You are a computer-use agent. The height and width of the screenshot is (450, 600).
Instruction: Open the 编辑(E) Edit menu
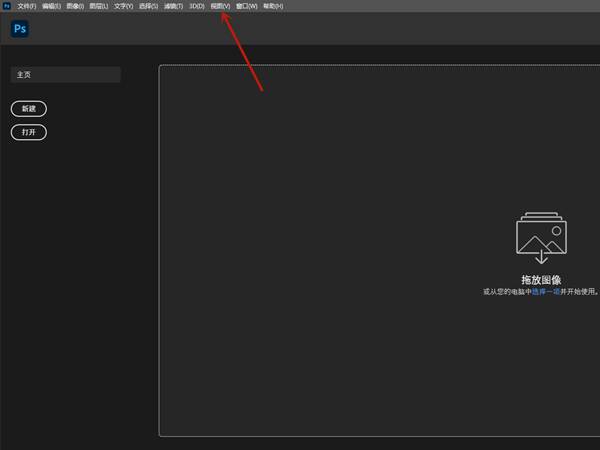click(x=51, y=6)
